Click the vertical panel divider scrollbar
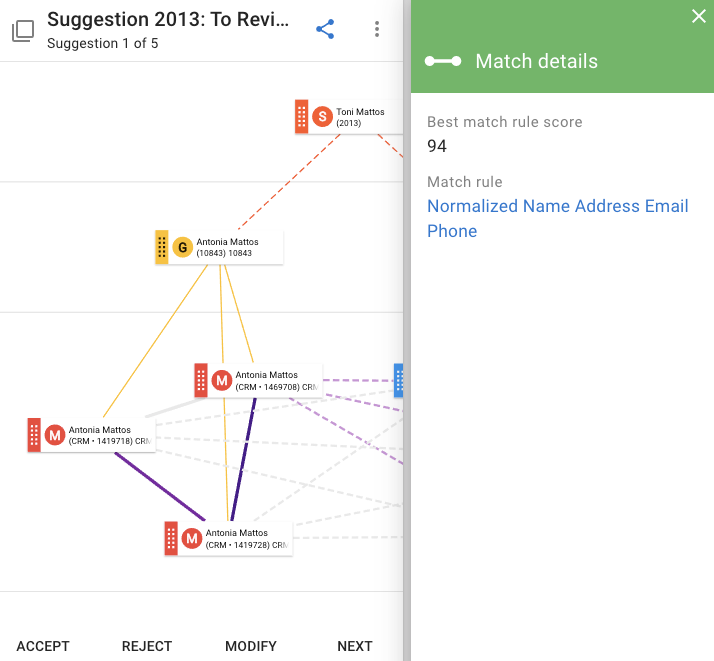Viewport: 714px width, 661px height. point(407,330)
